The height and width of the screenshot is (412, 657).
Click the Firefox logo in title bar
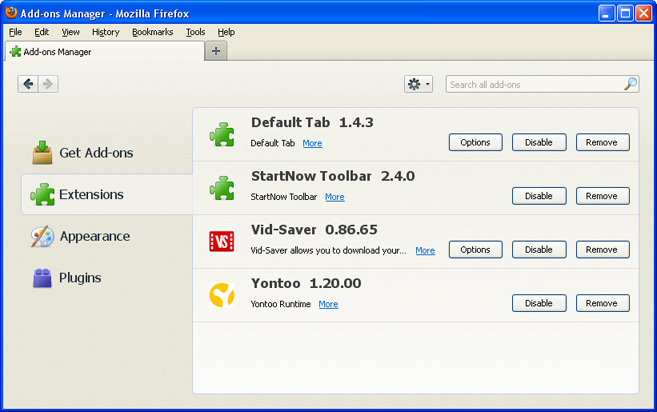pos(11,13)
